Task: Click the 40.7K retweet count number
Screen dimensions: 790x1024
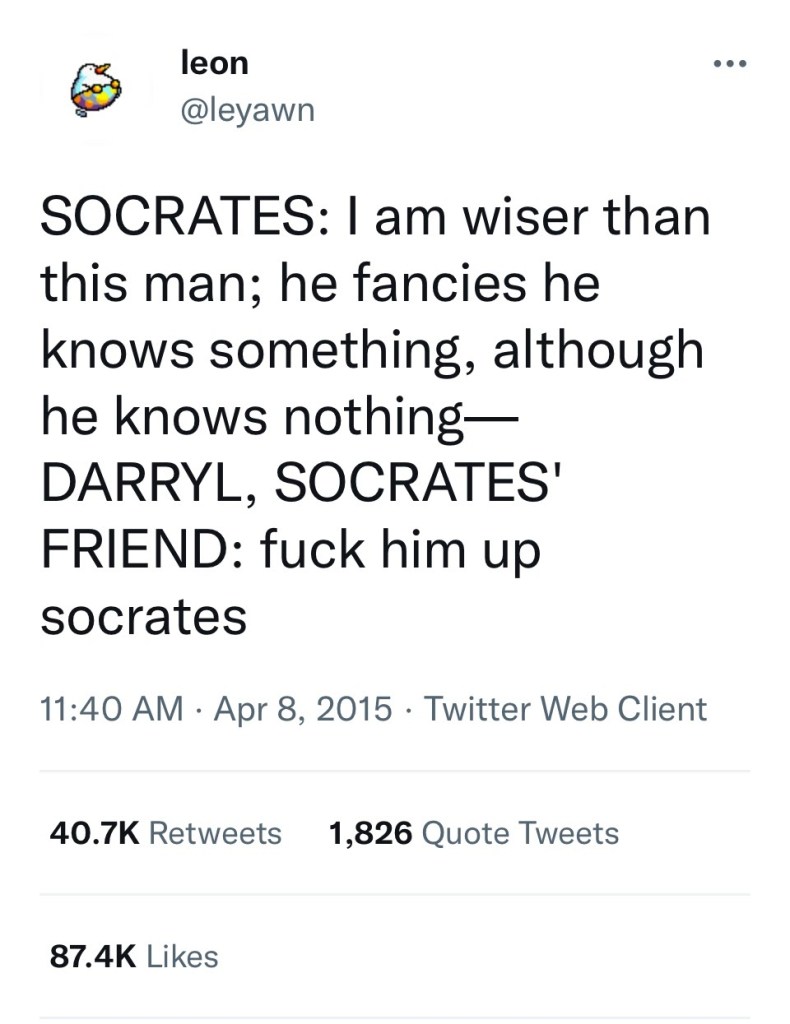Action: tap(94, 833)
